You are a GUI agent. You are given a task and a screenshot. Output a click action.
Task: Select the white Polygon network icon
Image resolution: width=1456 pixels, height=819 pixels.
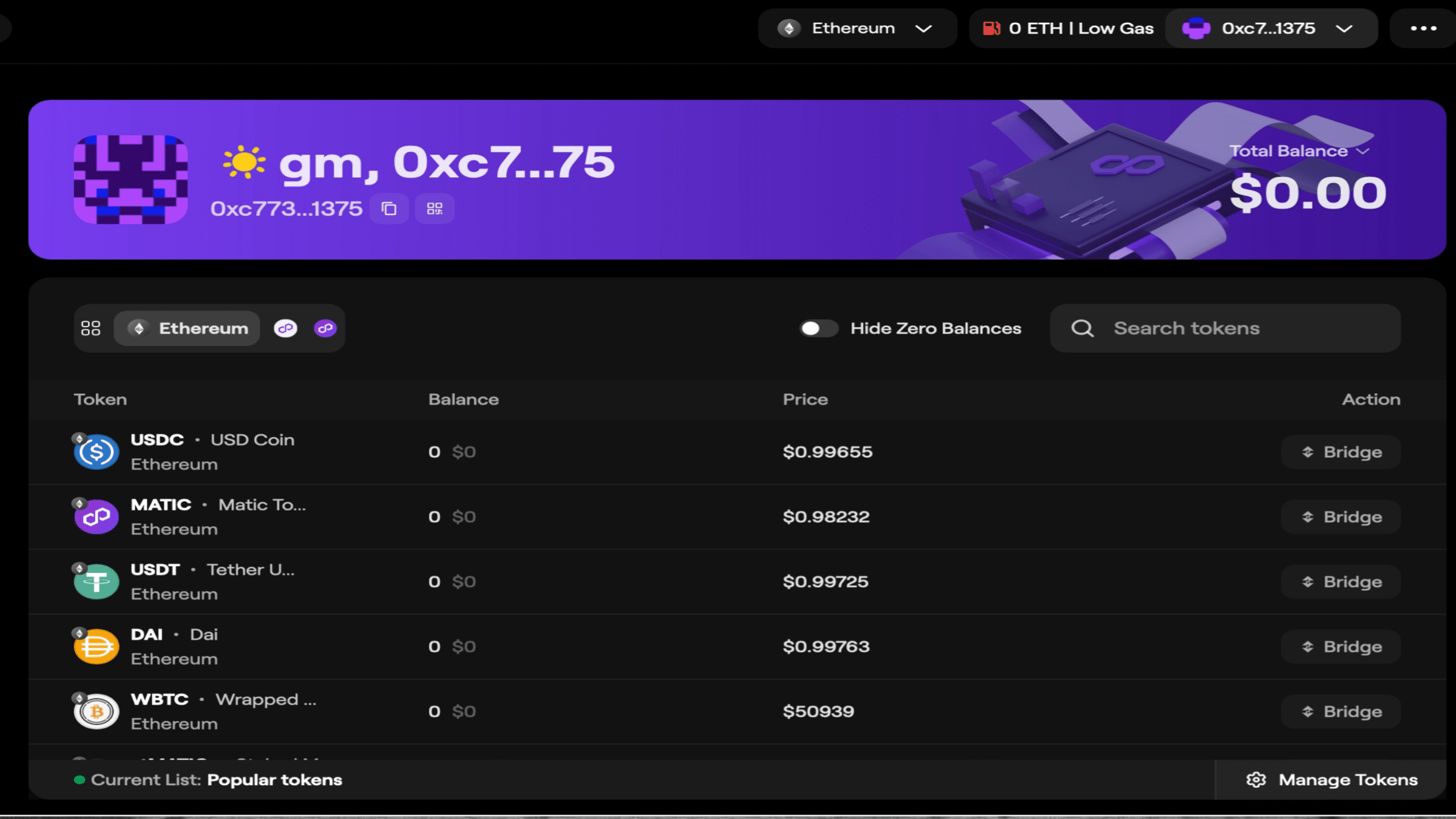(x=286, y=328)
